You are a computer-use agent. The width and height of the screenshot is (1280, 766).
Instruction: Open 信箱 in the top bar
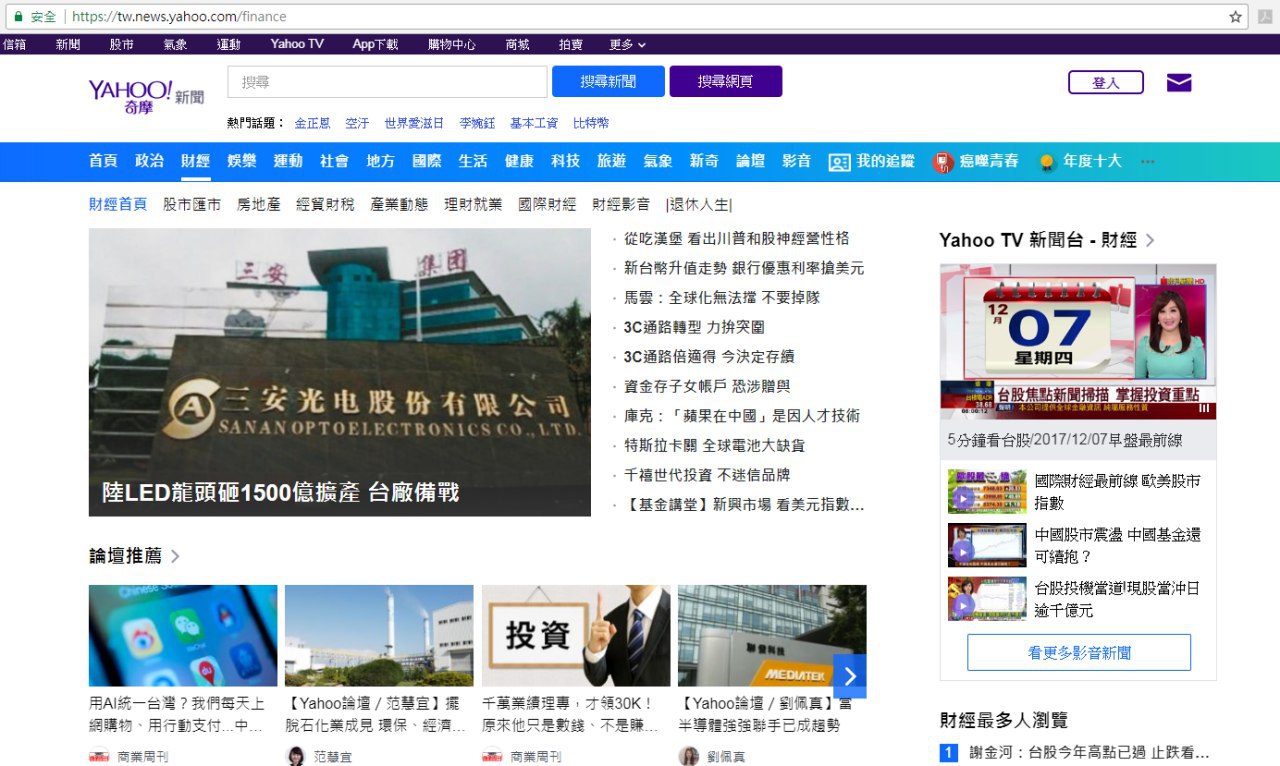[x=15, y=44]
